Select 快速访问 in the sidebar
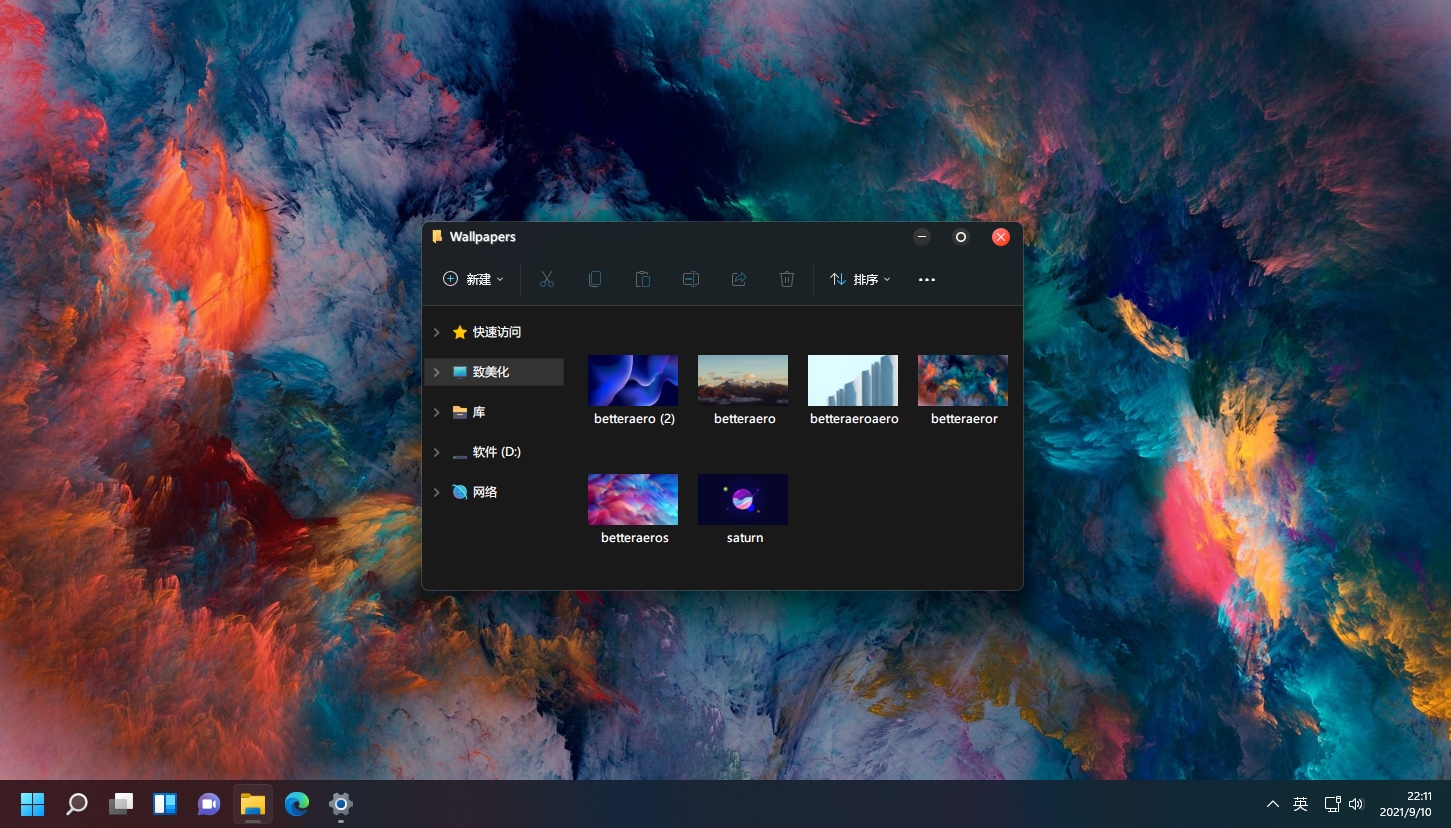Screen dimensions: 1451x828 (487, 332)
